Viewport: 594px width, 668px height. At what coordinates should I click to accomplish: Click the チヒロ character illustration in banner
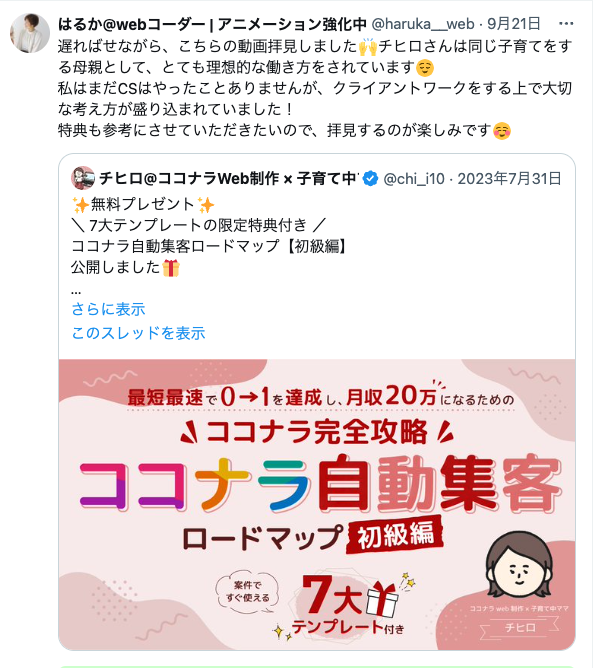[520, 564]
